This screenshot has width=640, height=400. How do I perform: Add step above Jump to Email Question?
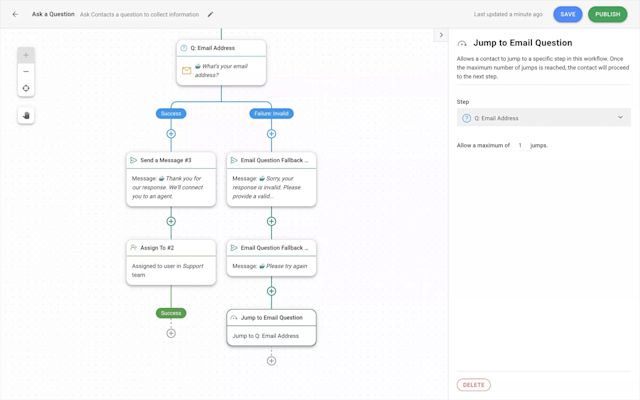pos(271,291)
